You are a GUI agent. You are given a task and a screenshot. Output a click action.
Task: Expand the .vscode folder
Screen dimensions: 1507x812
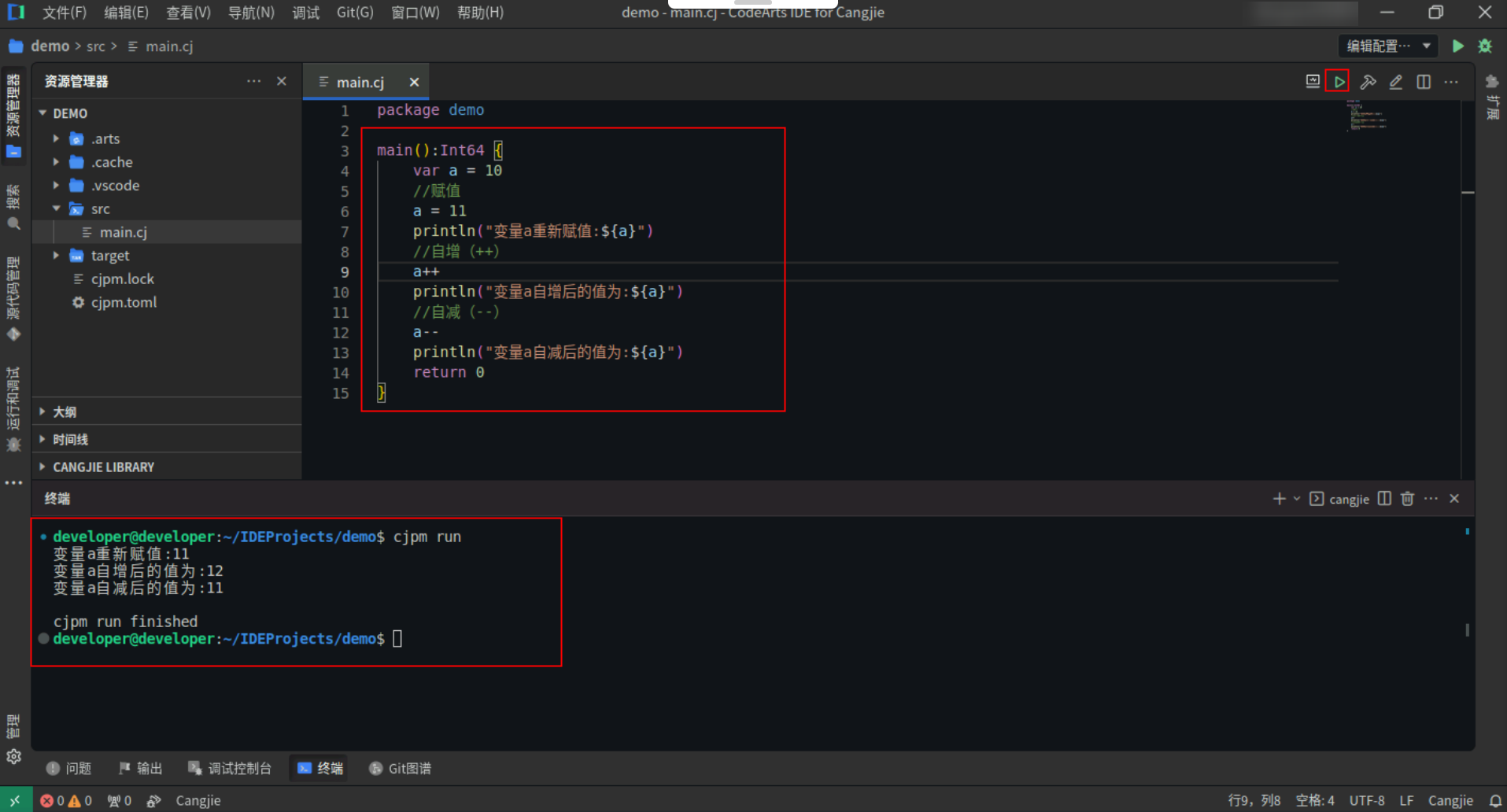[56, 186]
